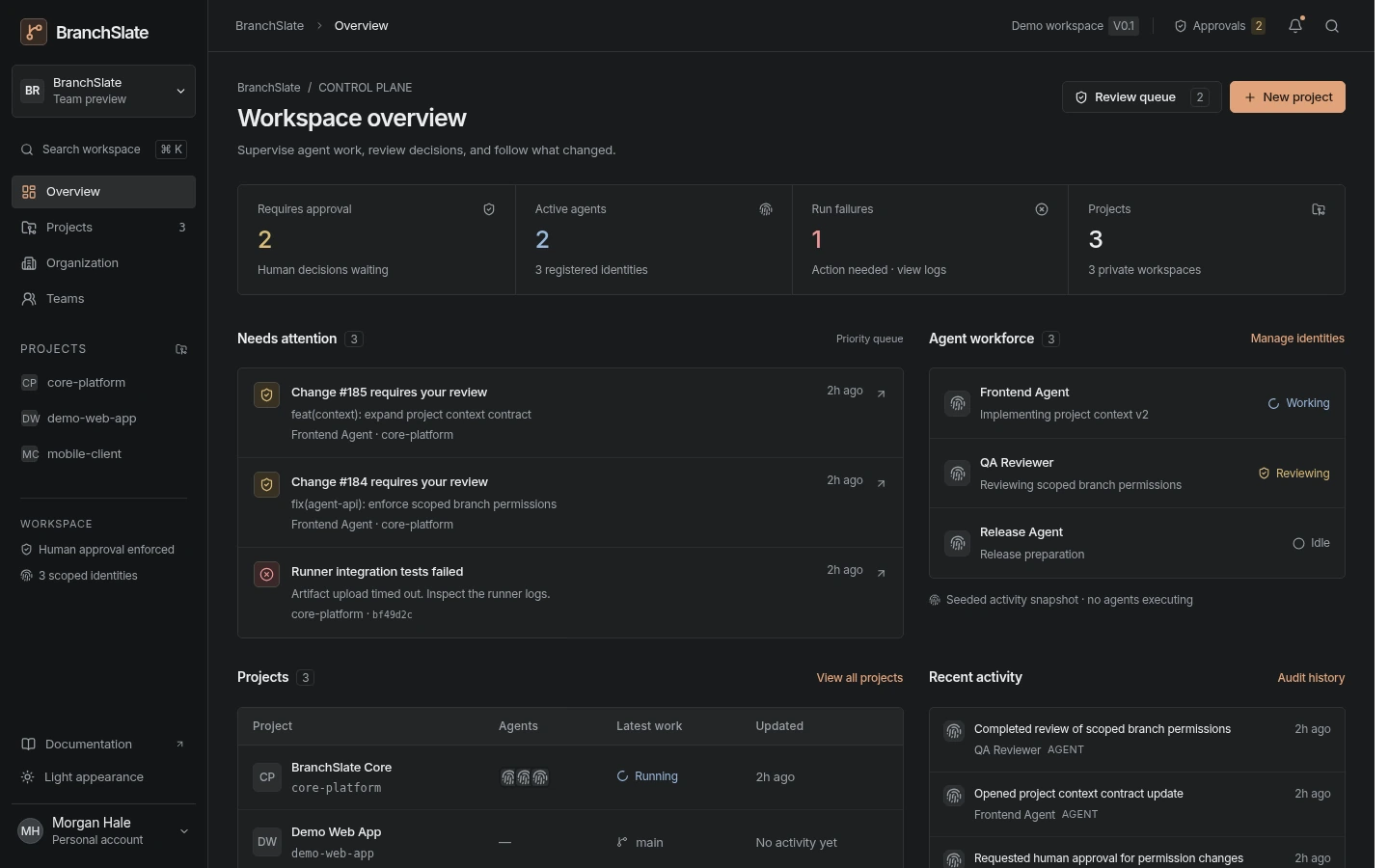Open the Teams section
This screenshot has width=1389, height=868.
coord(103,299)
